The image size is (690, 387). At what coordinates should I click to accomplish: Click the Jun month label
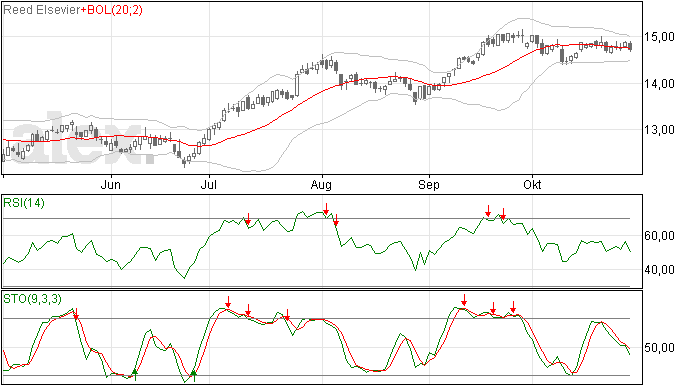click(x=110, y=184)
